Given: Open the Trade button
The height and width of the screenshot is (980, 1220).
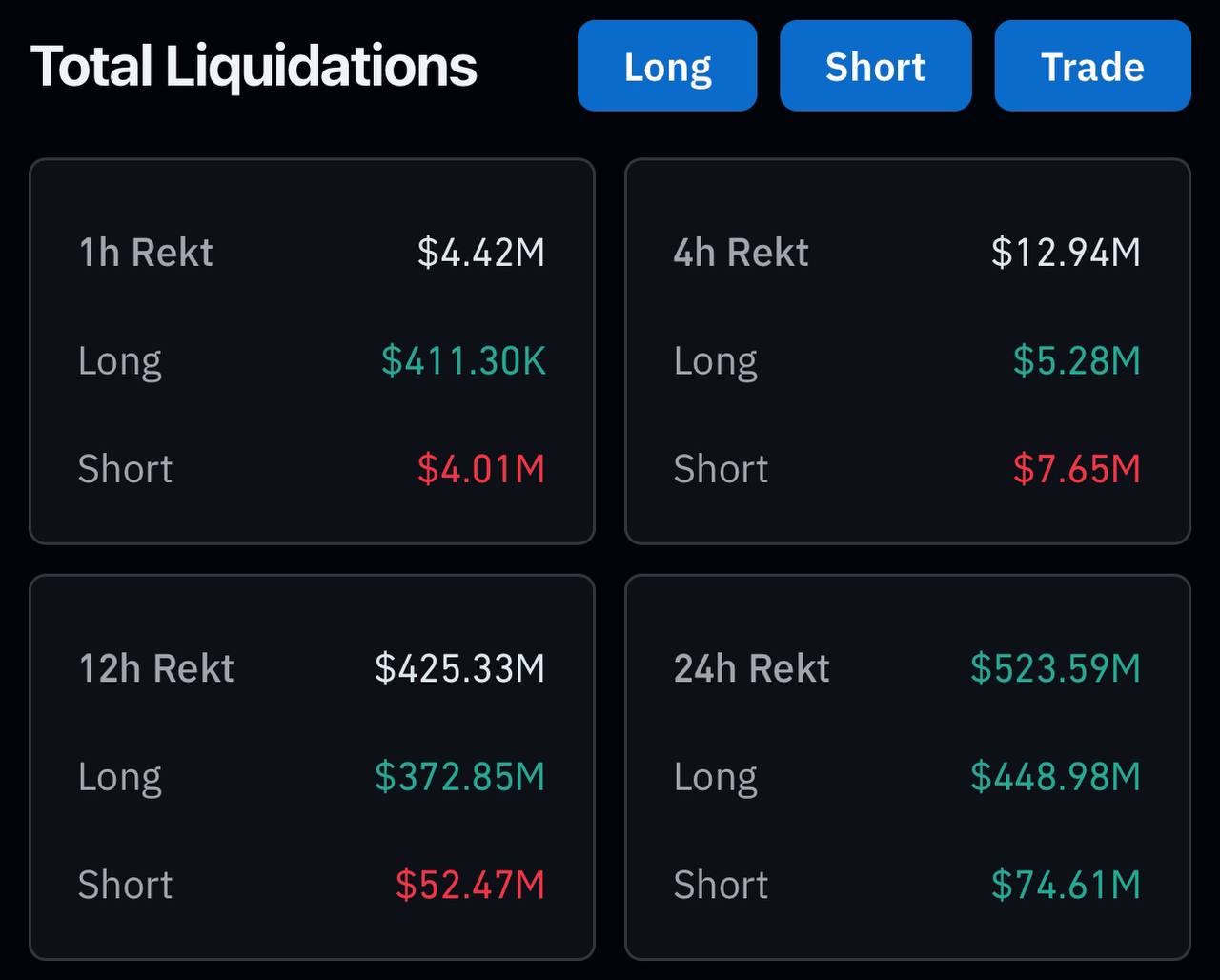Looking at the screenshot, I should click(x=1092, y=67).
